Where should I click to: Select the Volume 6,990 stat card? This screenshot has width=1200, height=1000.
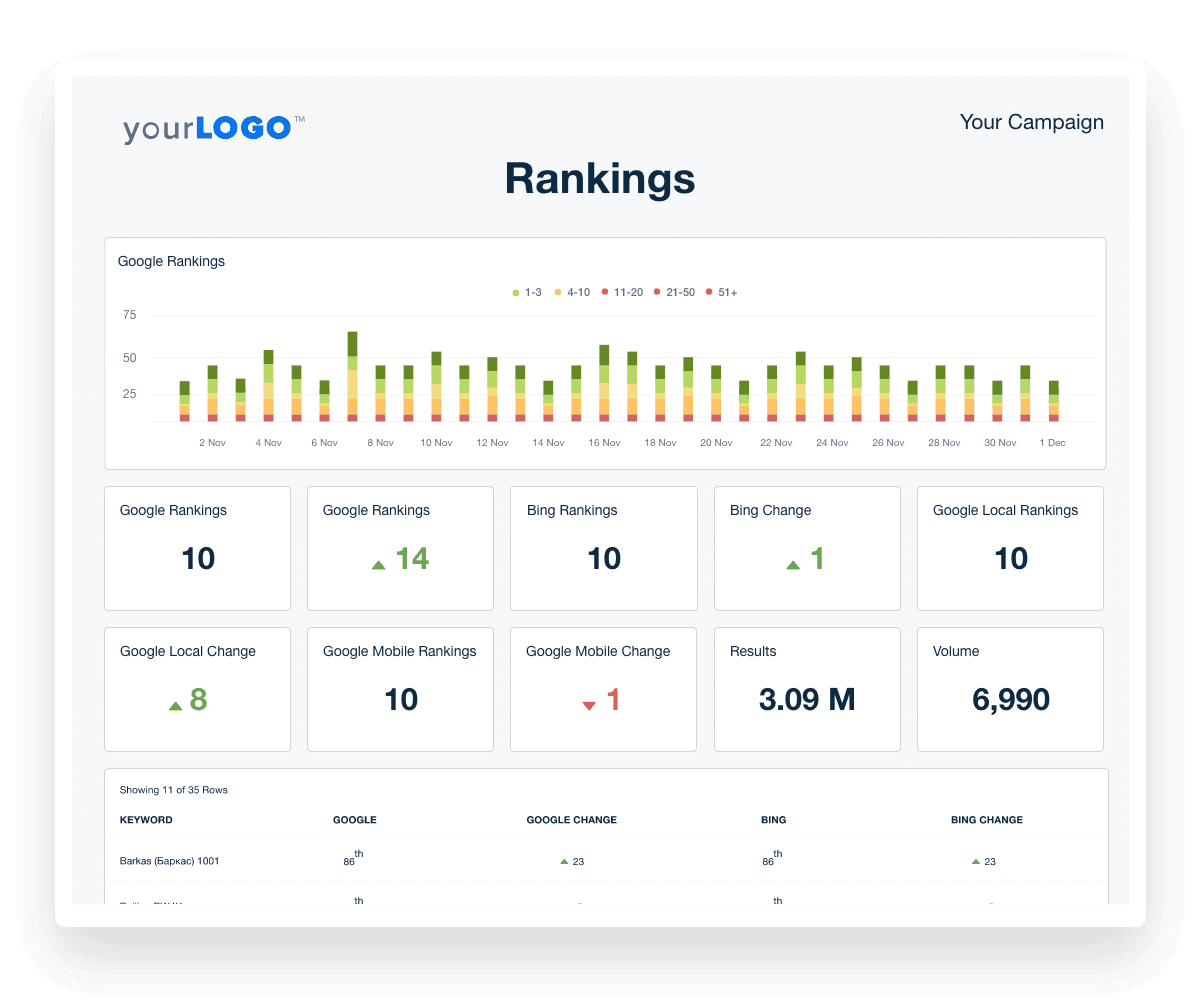pyautogui.click(x=1010, y=689)
